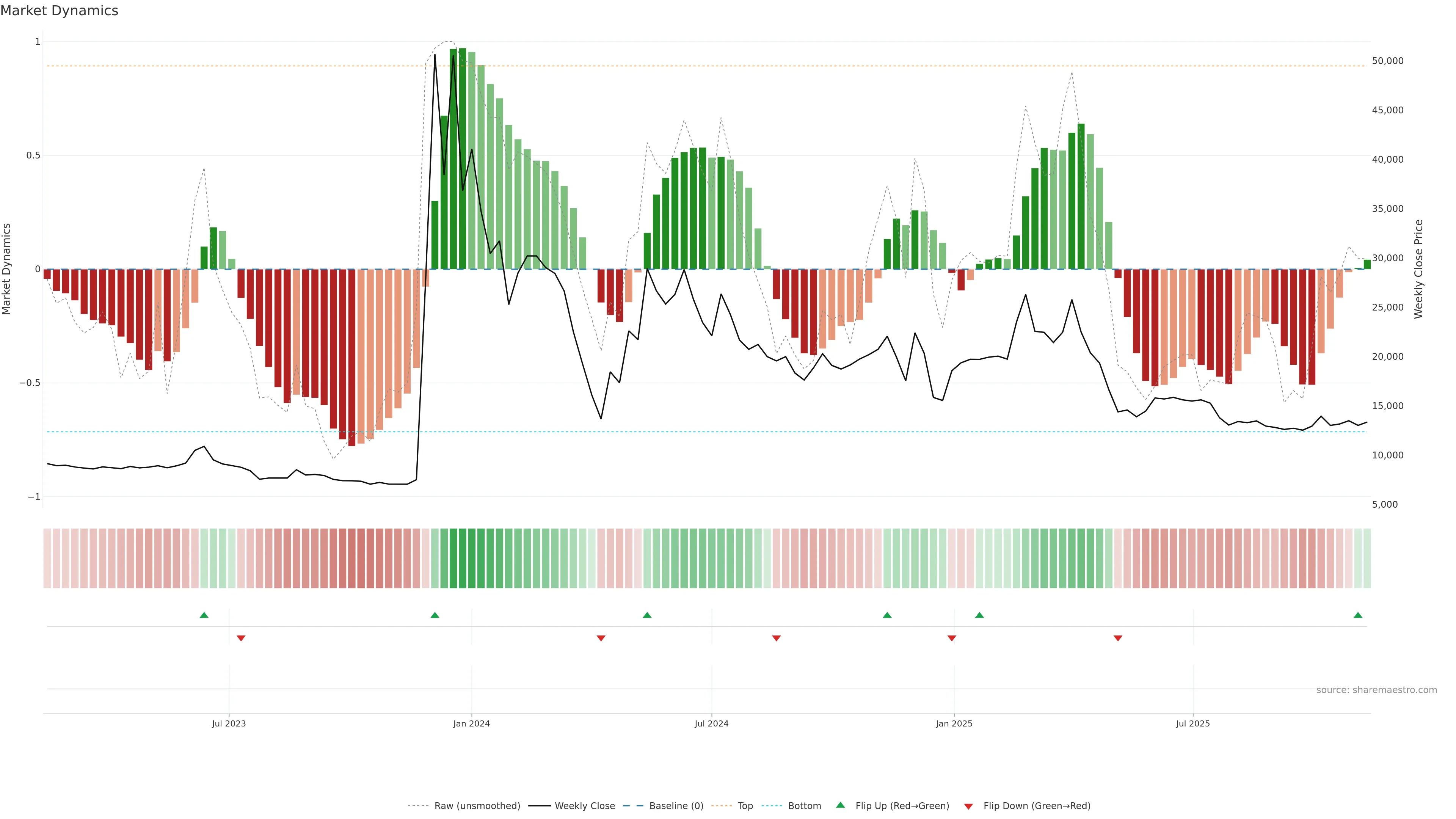Click the 50,000 tick on price axis
This screenshot has width=1456, height=819.
(x=1387, y=61)
